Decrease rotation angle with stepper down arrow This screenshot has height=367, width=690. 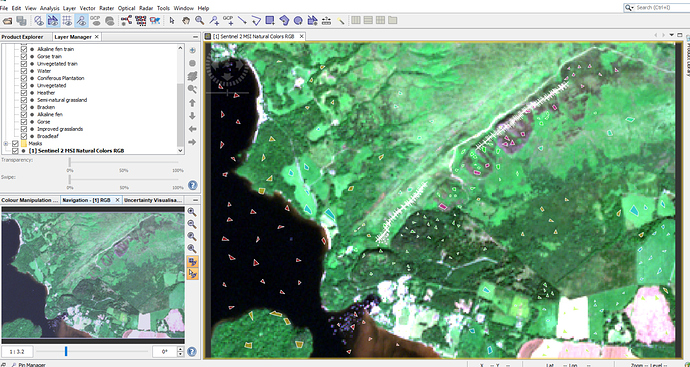pyautogui.click(x=180, y=354)
